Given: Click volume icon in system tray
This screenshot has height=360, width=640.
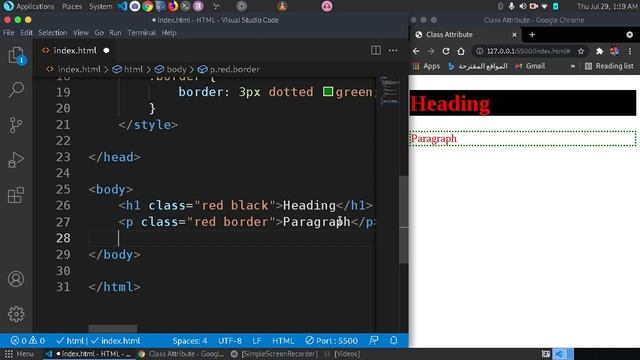Looking at the screenshot, I should 522,6.
